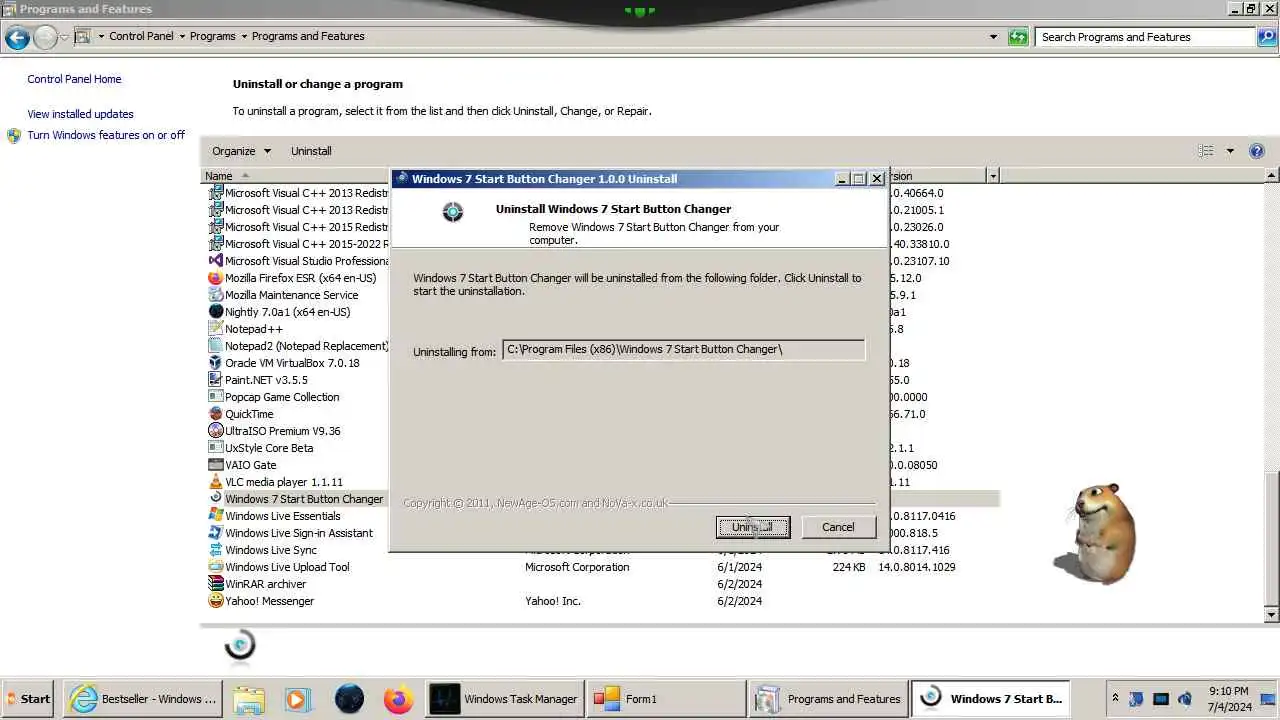Open the recent pages dropdown arrow

65,37
